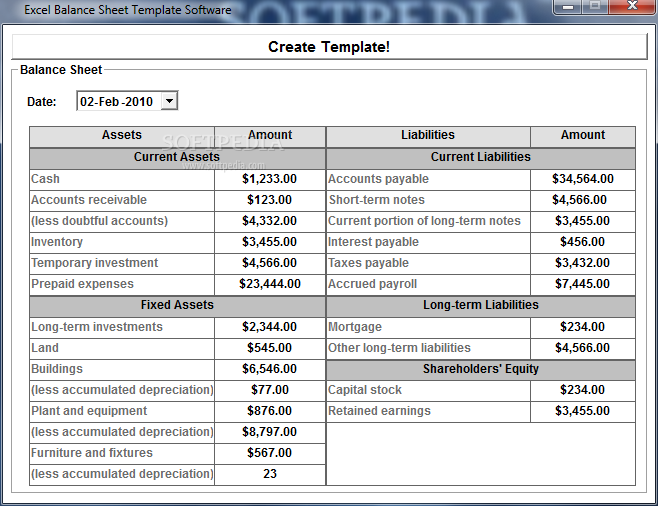
Task: Edit the Accounts receivable amount $123.00
Action: click(270, 200)
